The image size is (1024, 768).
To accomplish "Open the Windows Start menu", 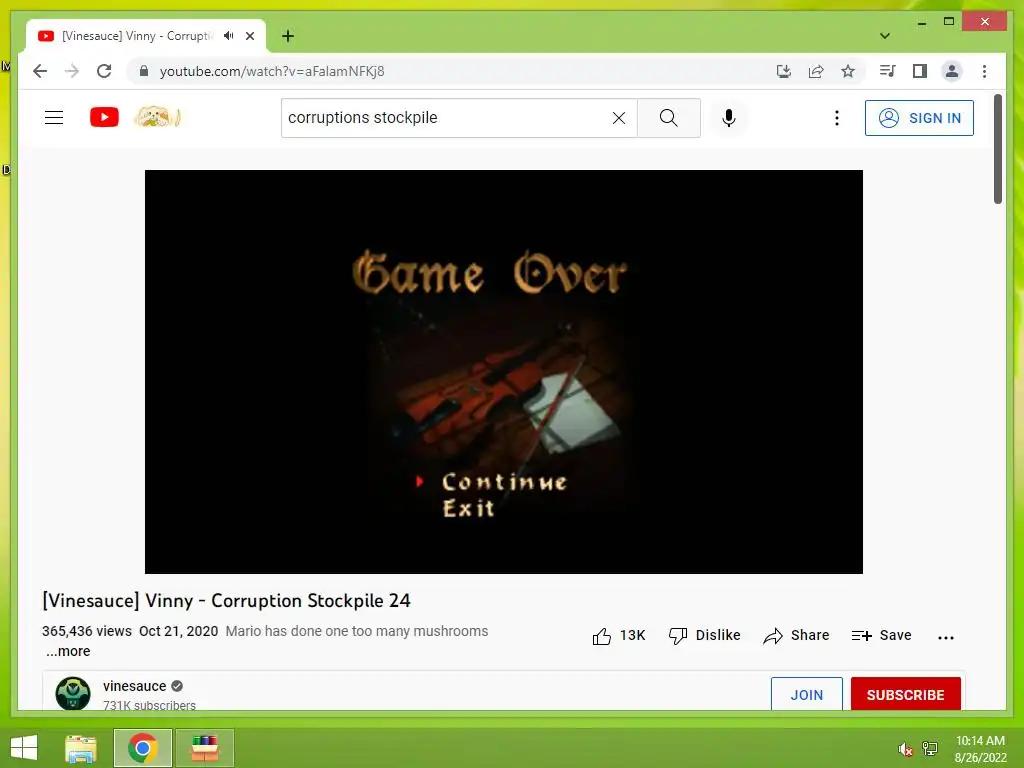I will [24, 748].
